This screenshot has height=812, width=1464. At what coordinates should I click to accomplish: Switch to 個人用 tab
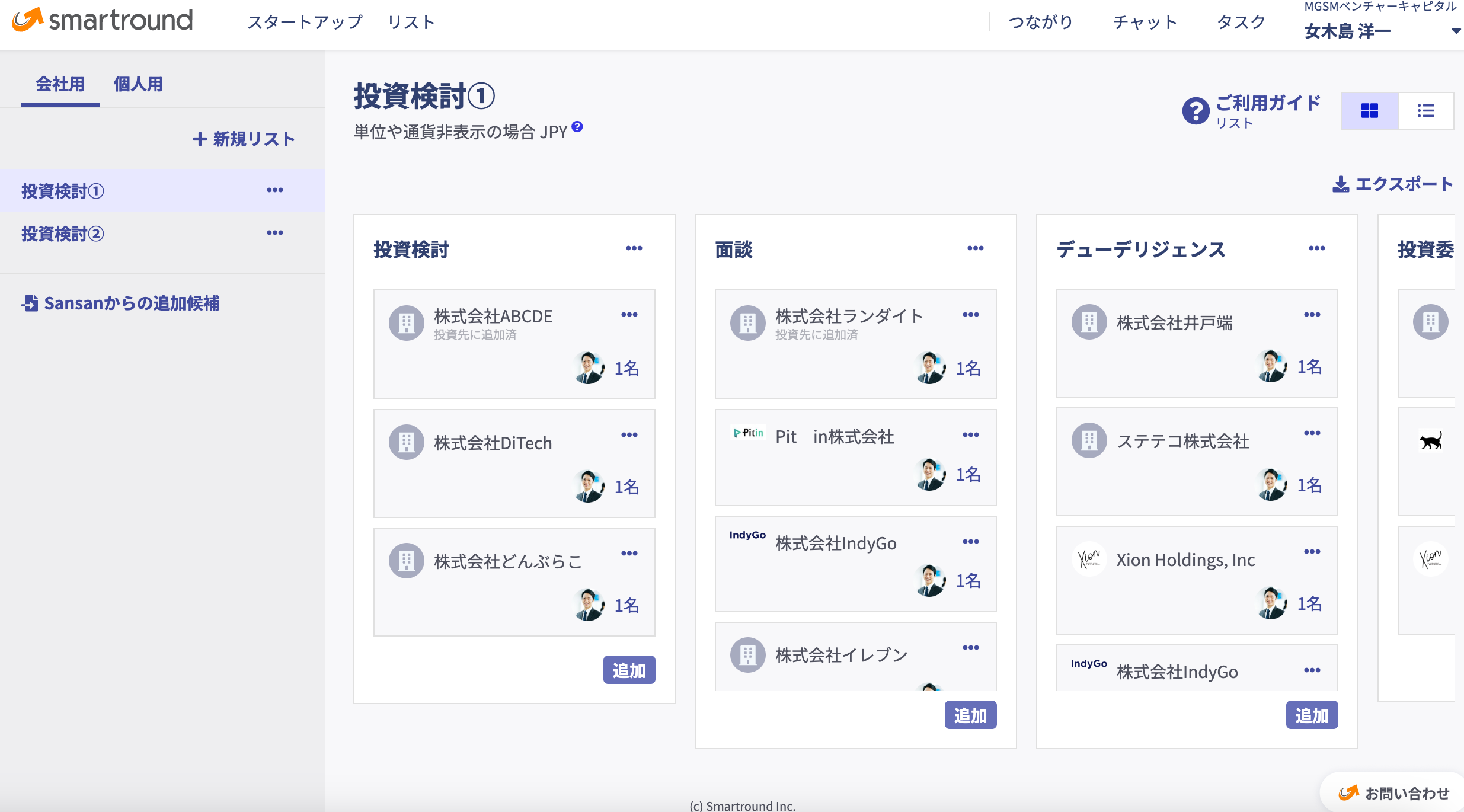point(138,84)
